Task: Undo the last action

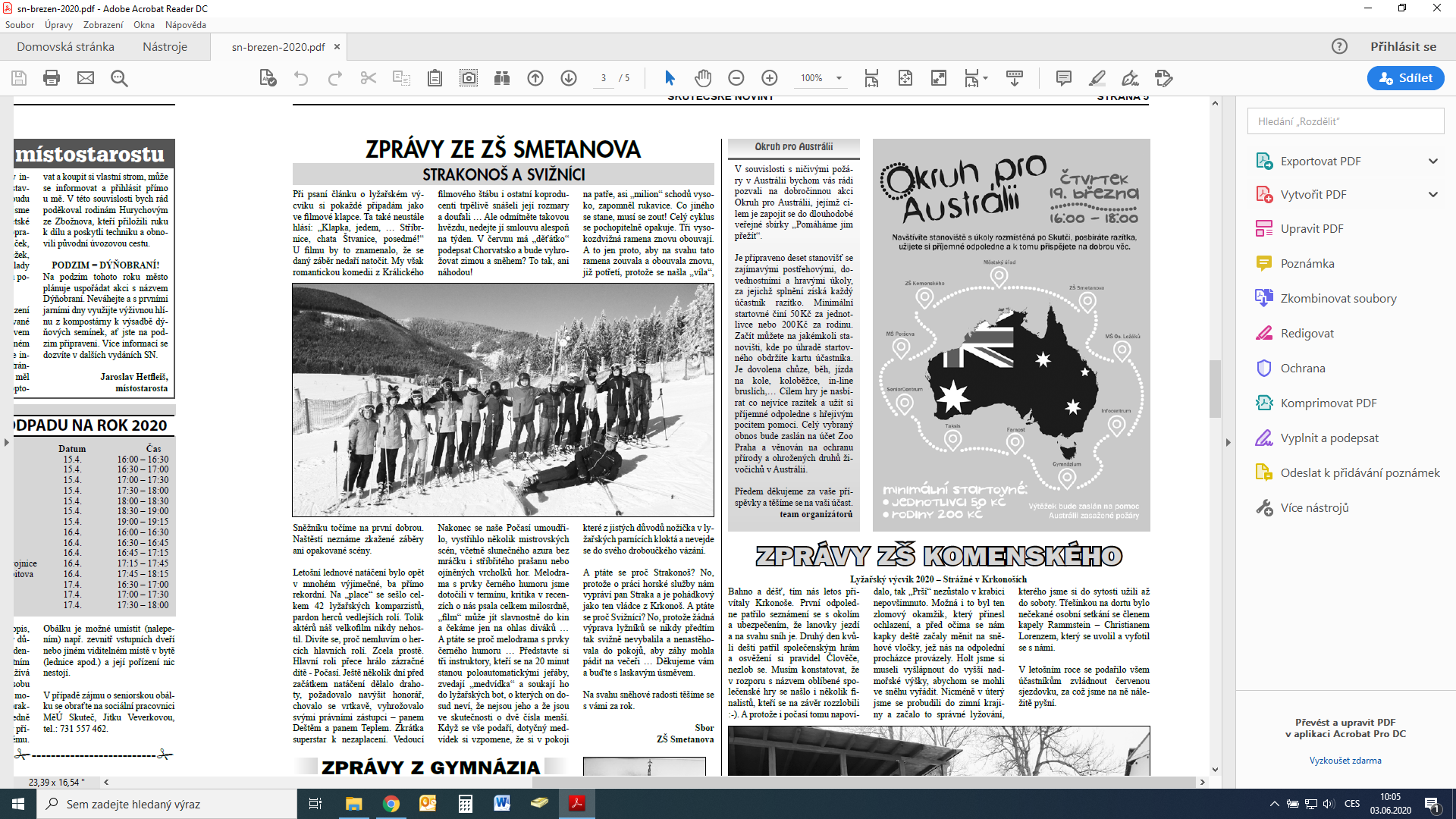Action: (301, 78)
